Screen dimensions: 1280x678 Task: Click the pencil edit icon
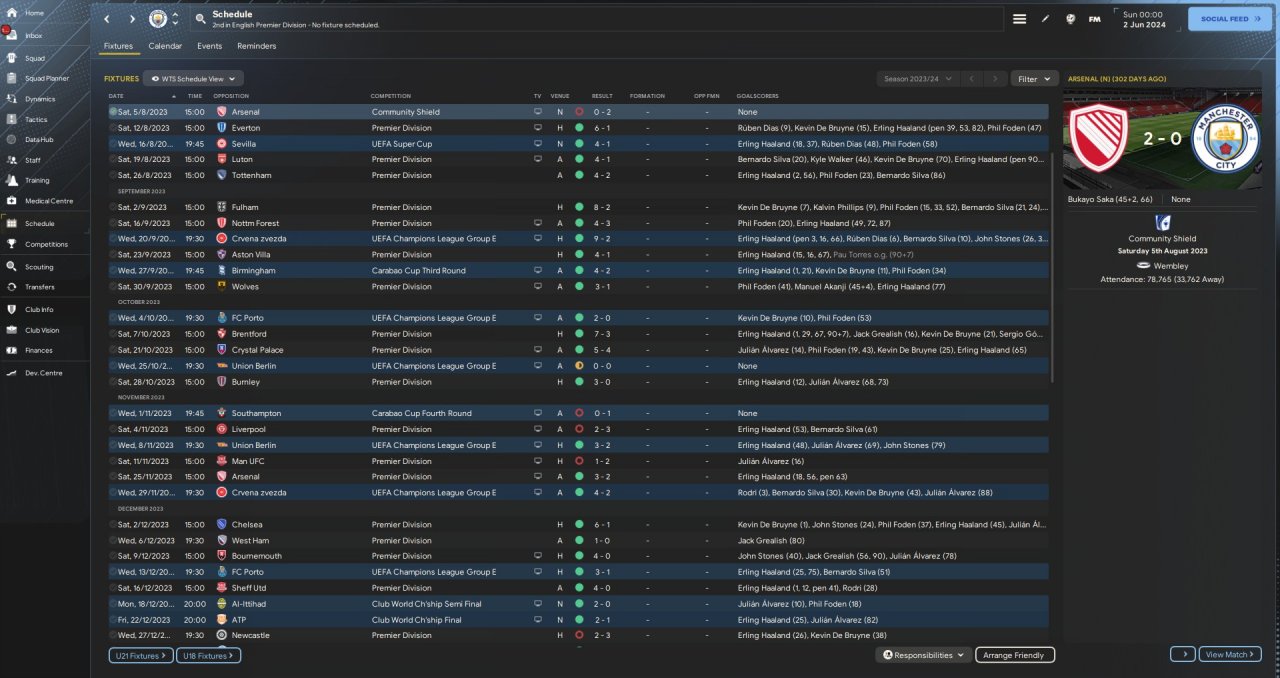tap(1045, 19)
